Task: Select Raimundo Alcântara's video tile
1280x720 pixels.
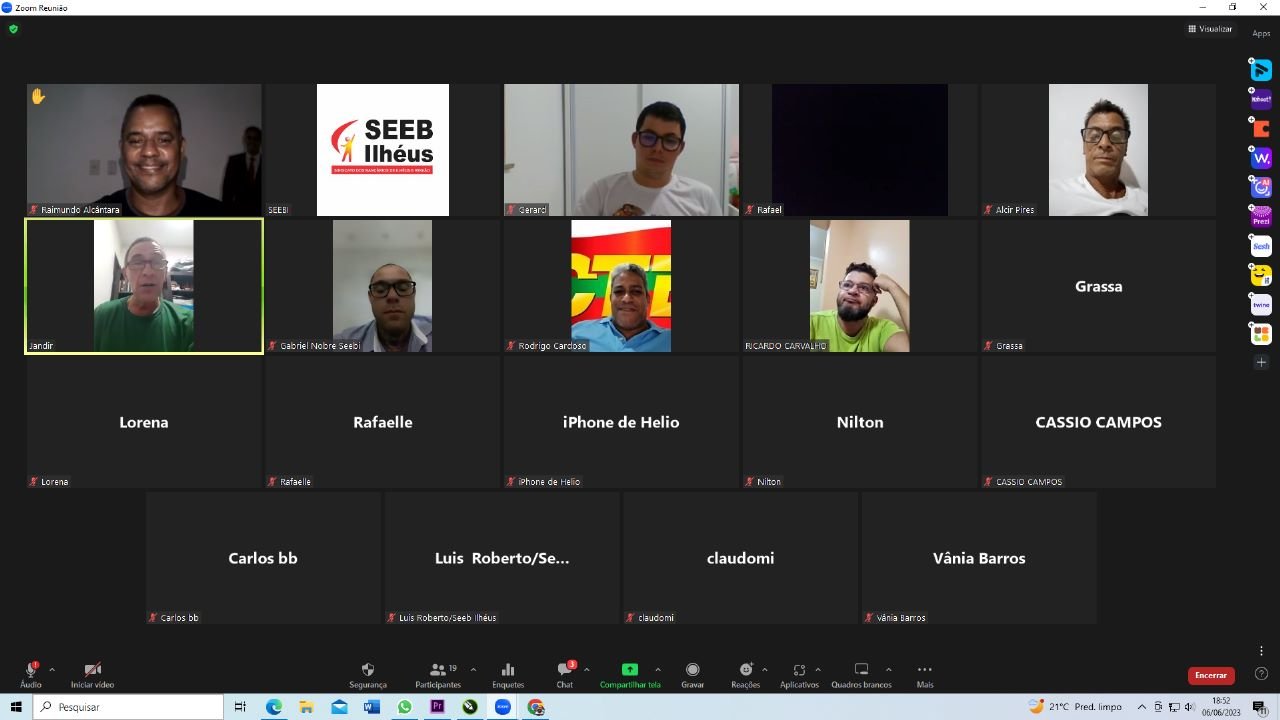Action: [144, 150]
